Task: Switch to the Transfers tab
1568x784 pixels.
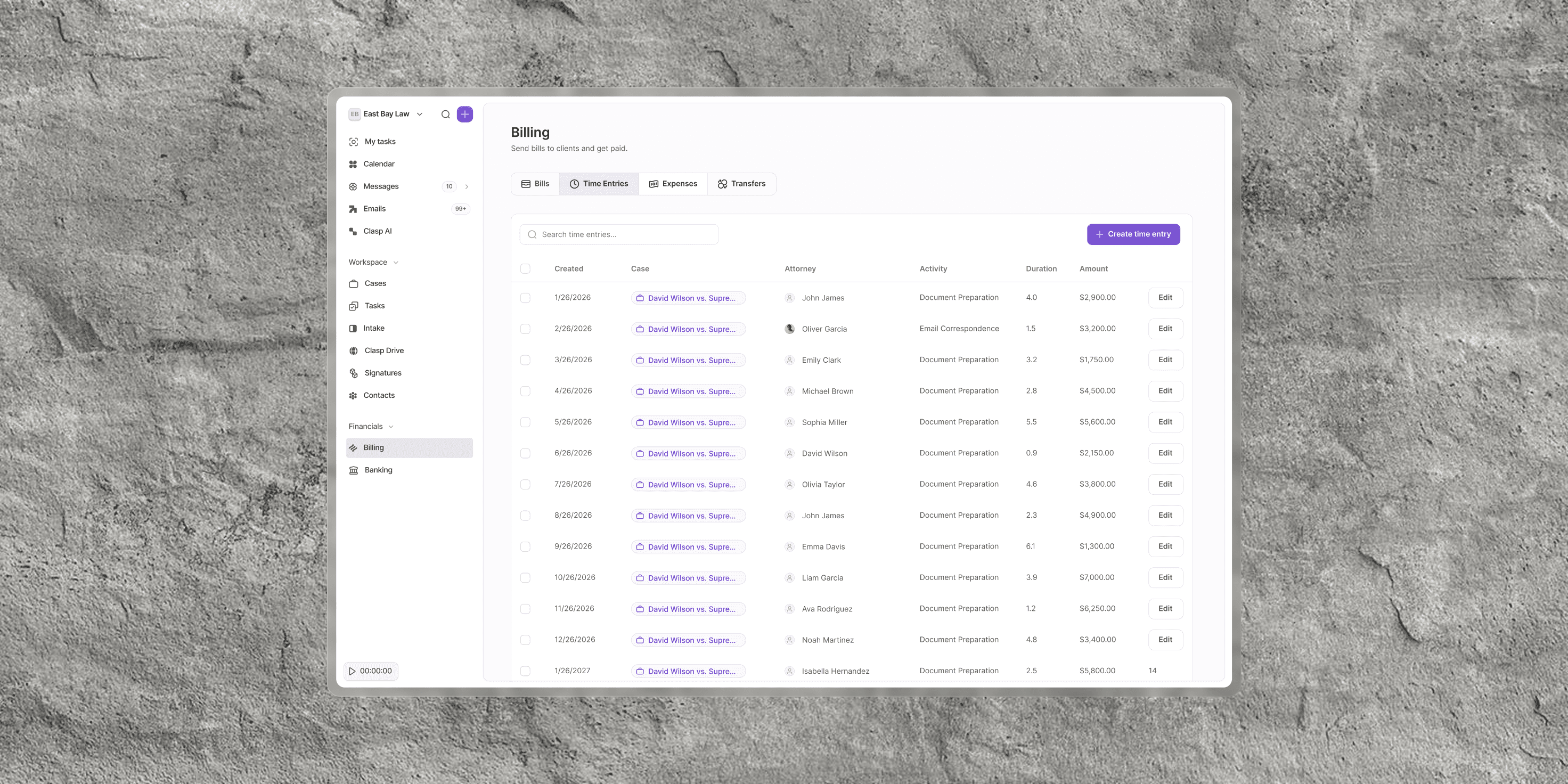Action: (x=741, y=184)
